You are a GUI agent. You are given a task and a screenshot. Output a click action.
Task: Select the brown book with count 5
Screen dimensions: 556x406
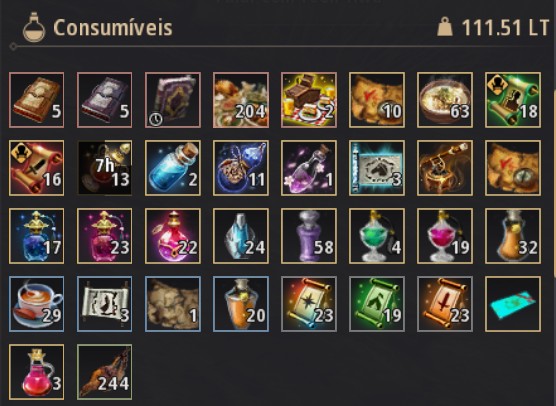(x=37, y=100)
